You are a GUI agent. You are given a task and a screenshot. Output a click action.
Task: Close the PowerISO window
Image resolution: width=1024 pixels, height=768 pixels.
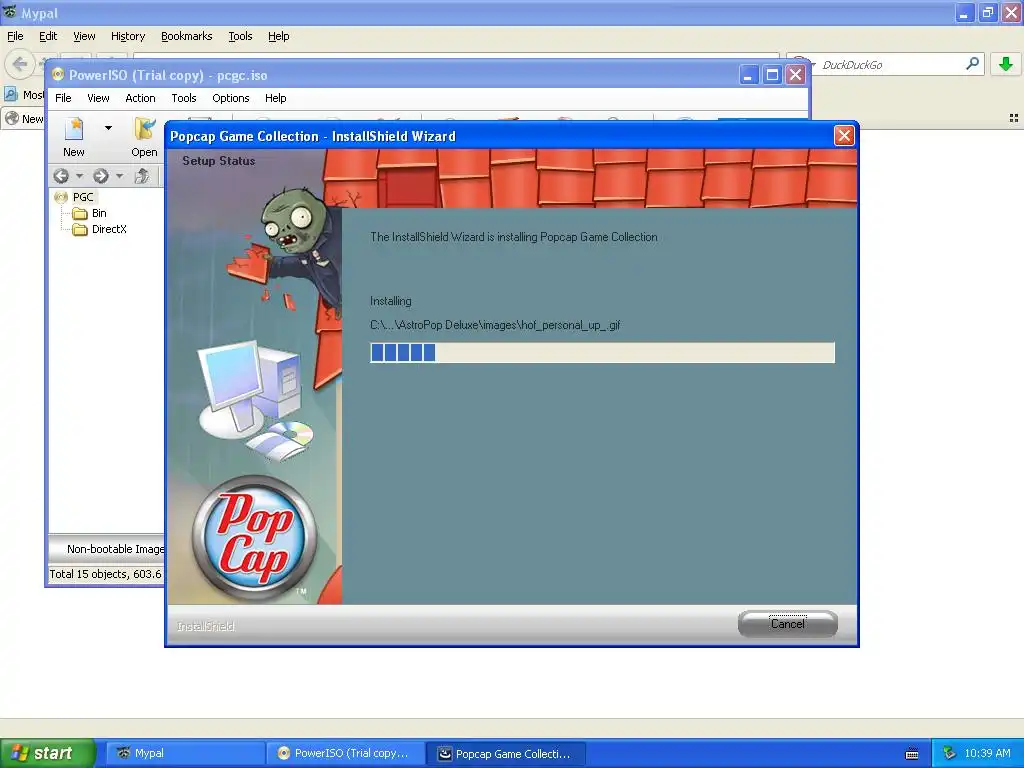(795, 75)
